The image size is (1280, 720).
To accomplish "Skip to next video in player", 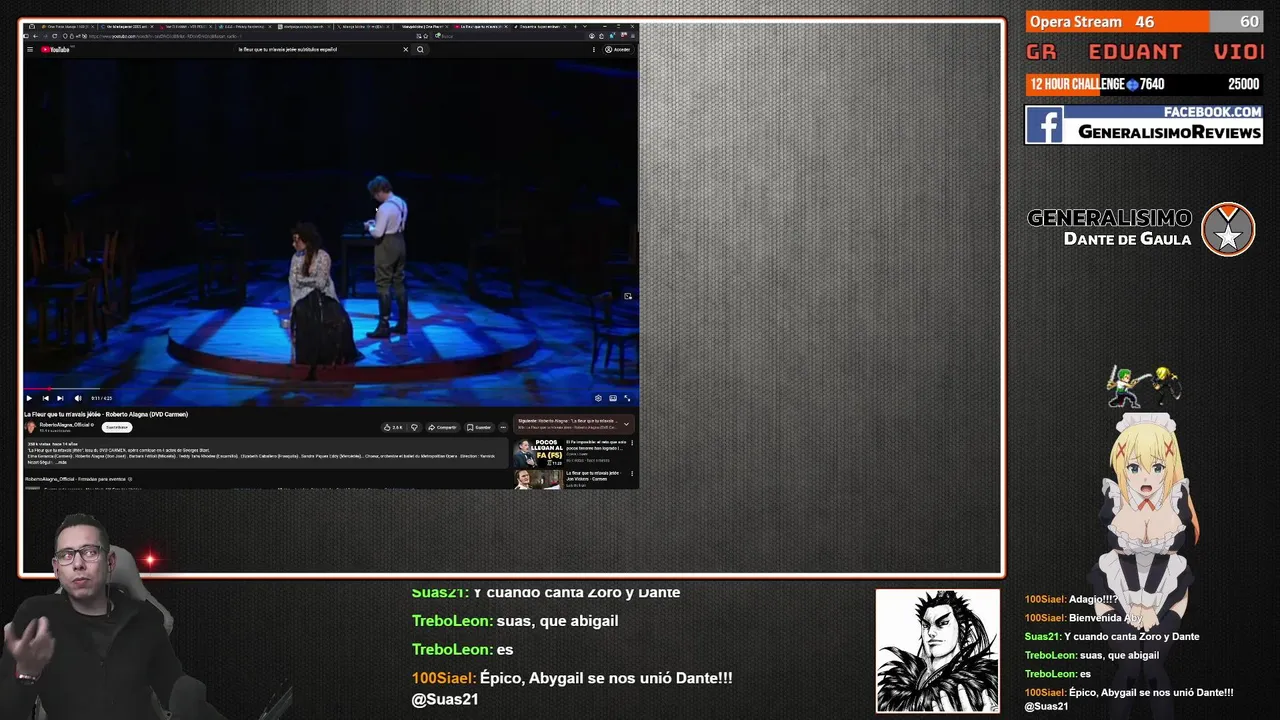I will pos(60,398).
